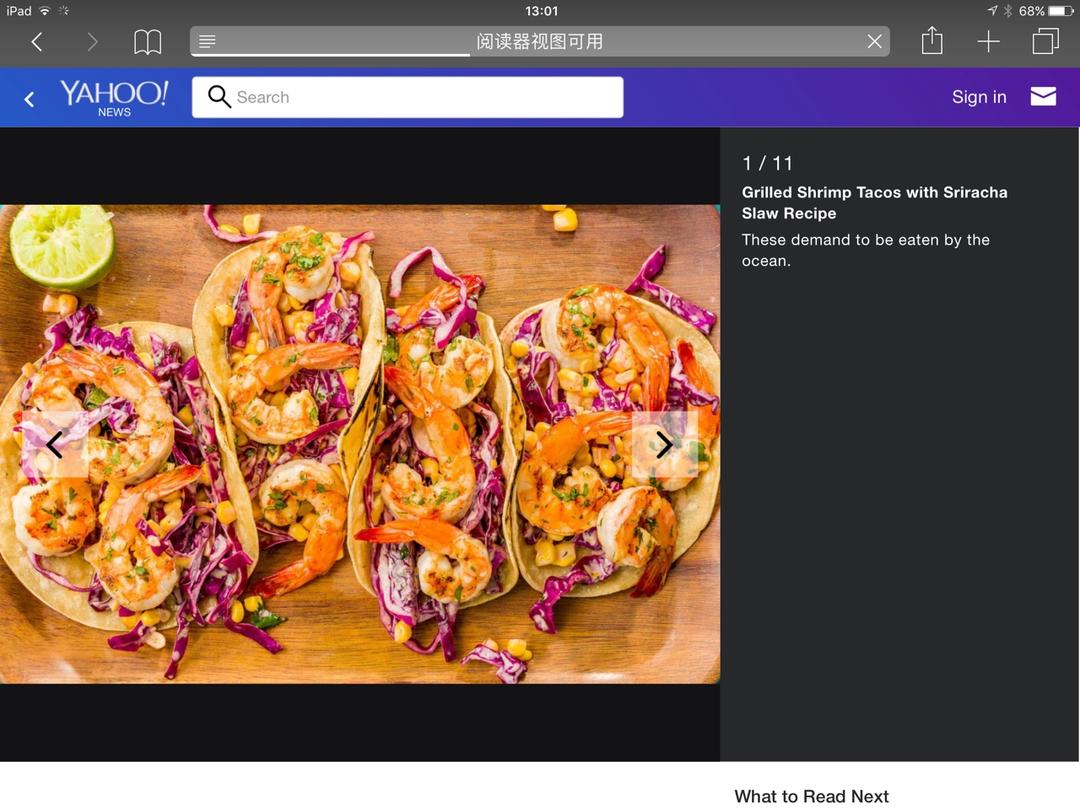Tap the battery indicator in status bar

(1061, 11)
